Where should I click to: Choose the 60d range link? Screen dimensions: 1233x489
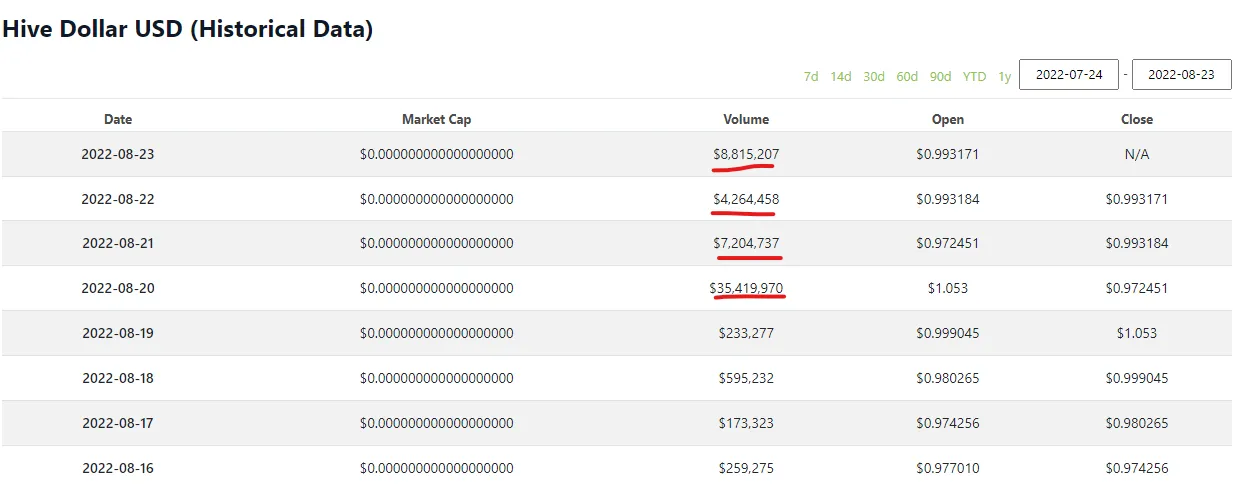click(907, 76)
